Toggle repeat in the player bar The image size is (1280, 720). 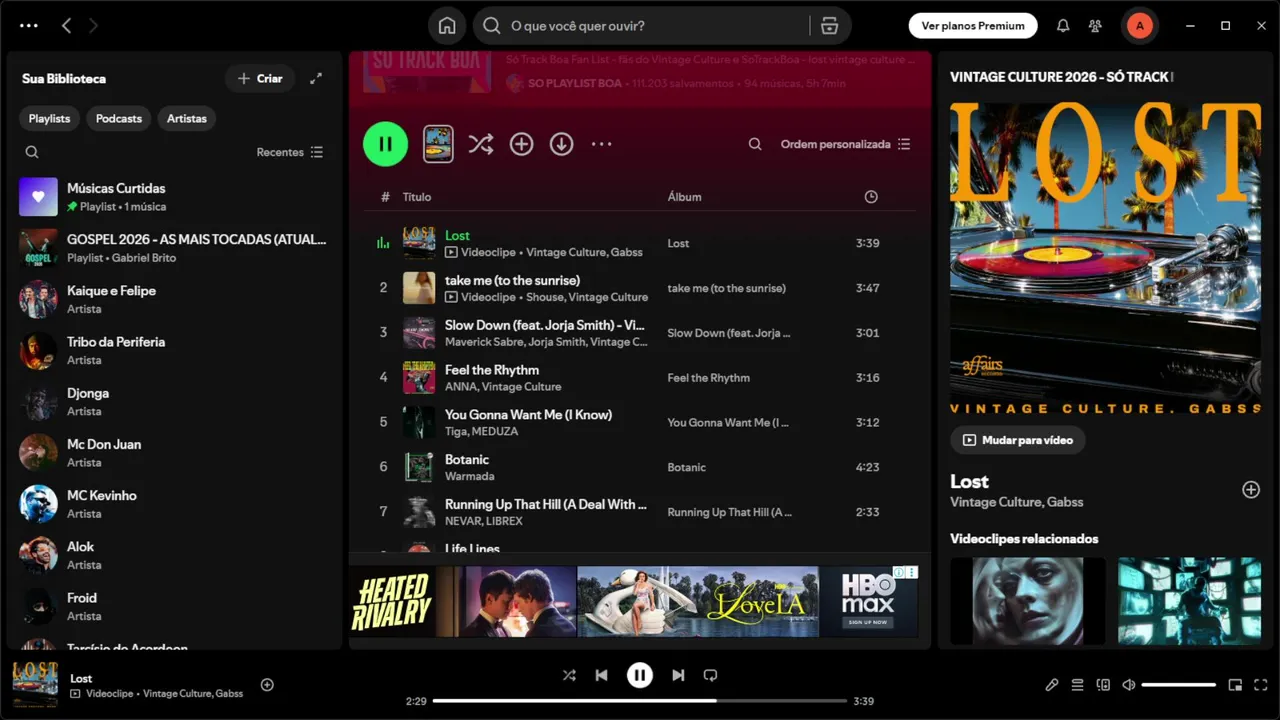click(x=710, y=675)
